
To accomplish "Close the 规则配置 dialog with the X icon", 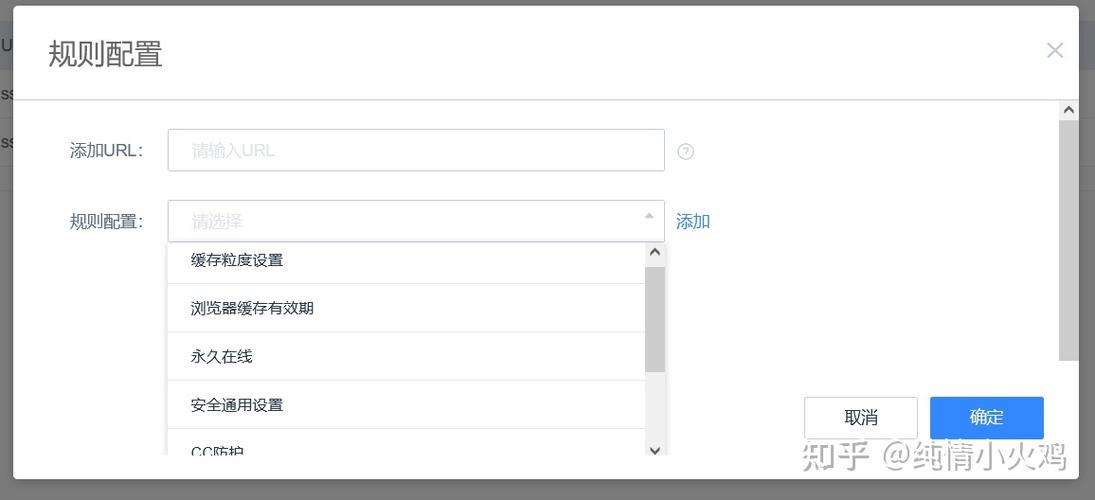I will [1054, 50].
